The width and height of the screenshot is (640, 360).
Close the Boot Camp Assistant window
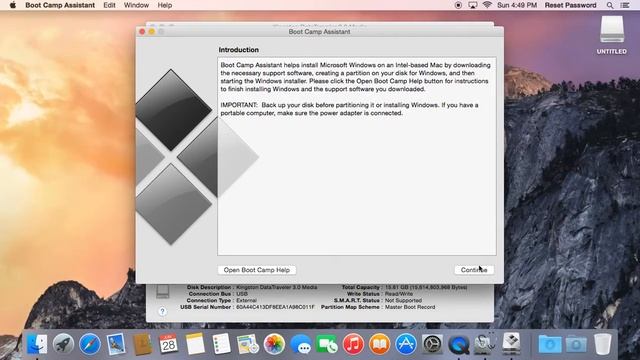tap(142, 32)
